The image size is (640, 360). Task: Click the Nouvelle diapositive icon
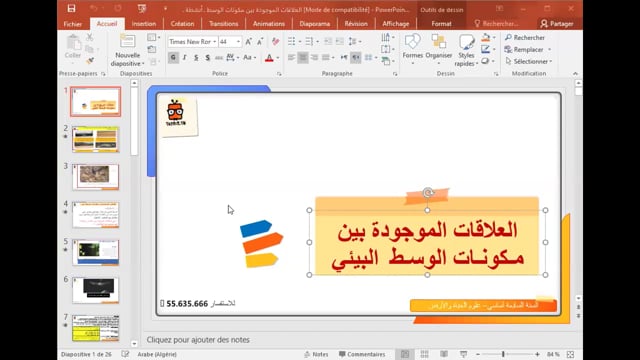(127, 41)
